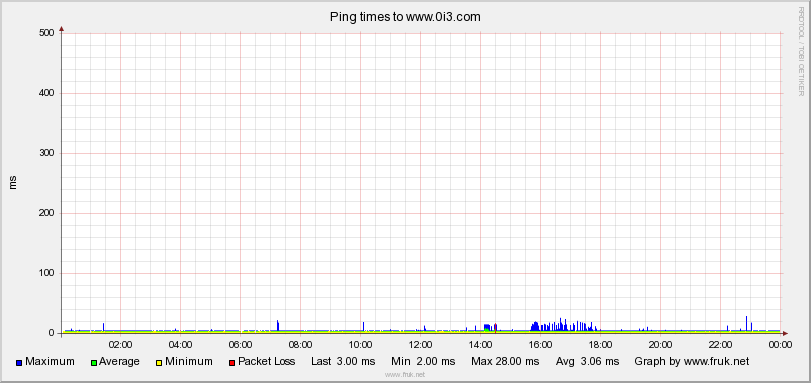Click the red Packet Loss legend swatch
Image resolution: width=811 pixels, height=383 pixels.
(x=232, y=363)
